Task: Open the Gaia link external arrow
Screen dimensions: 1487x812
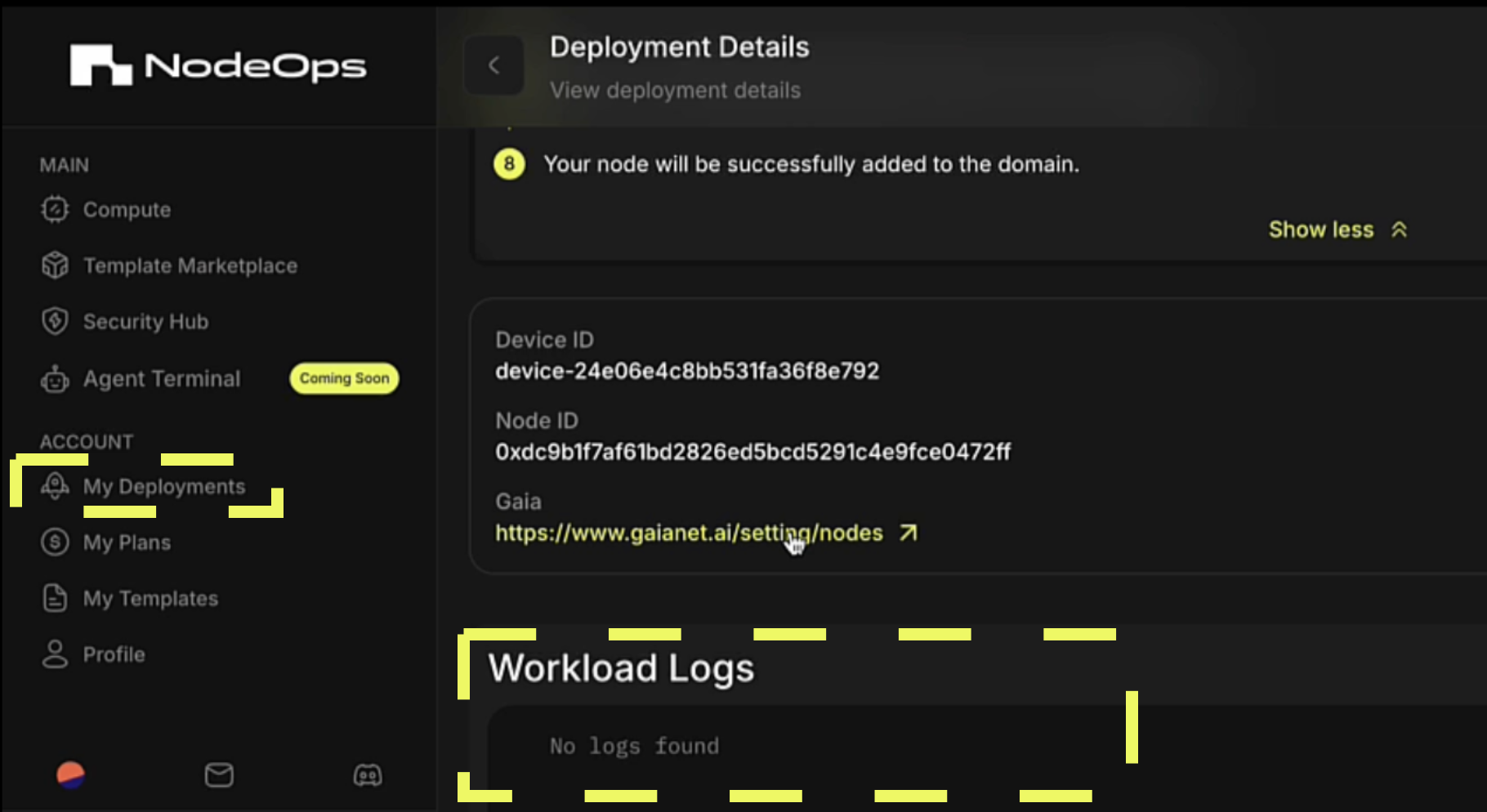Action: (907, 532)
